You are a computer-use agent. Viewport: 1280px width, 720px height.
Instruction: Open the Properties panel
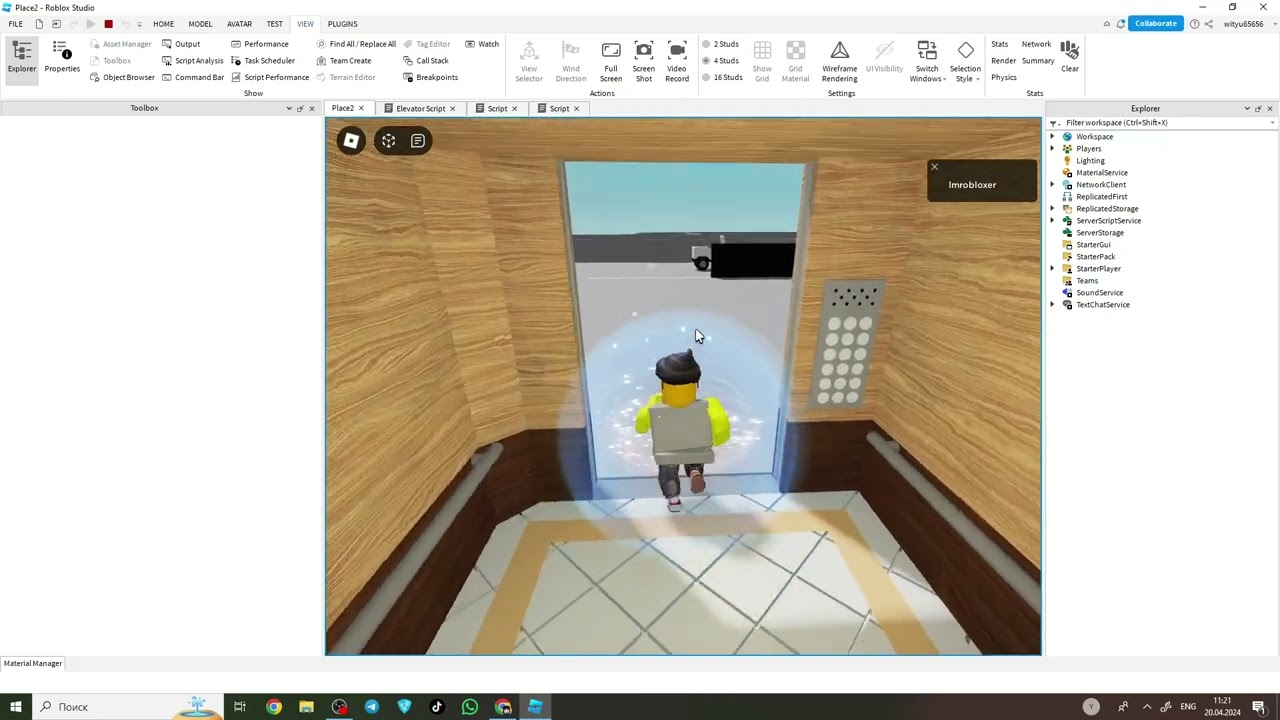point(62,57)
